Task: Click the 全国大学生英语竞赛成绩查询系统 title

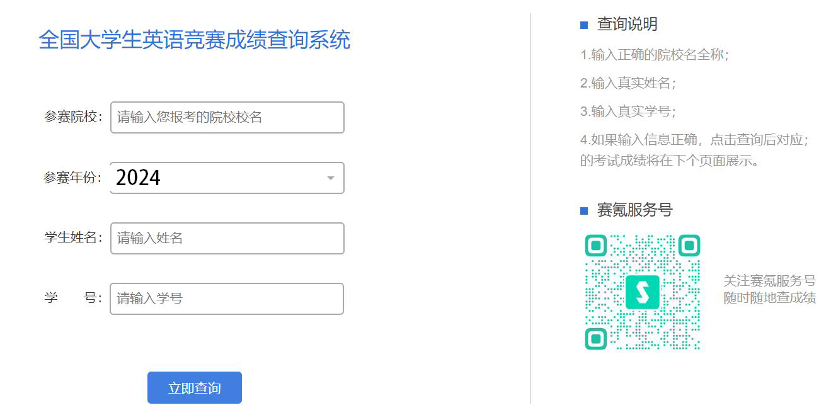Action: pyautogui.click(x=195, y=41)
